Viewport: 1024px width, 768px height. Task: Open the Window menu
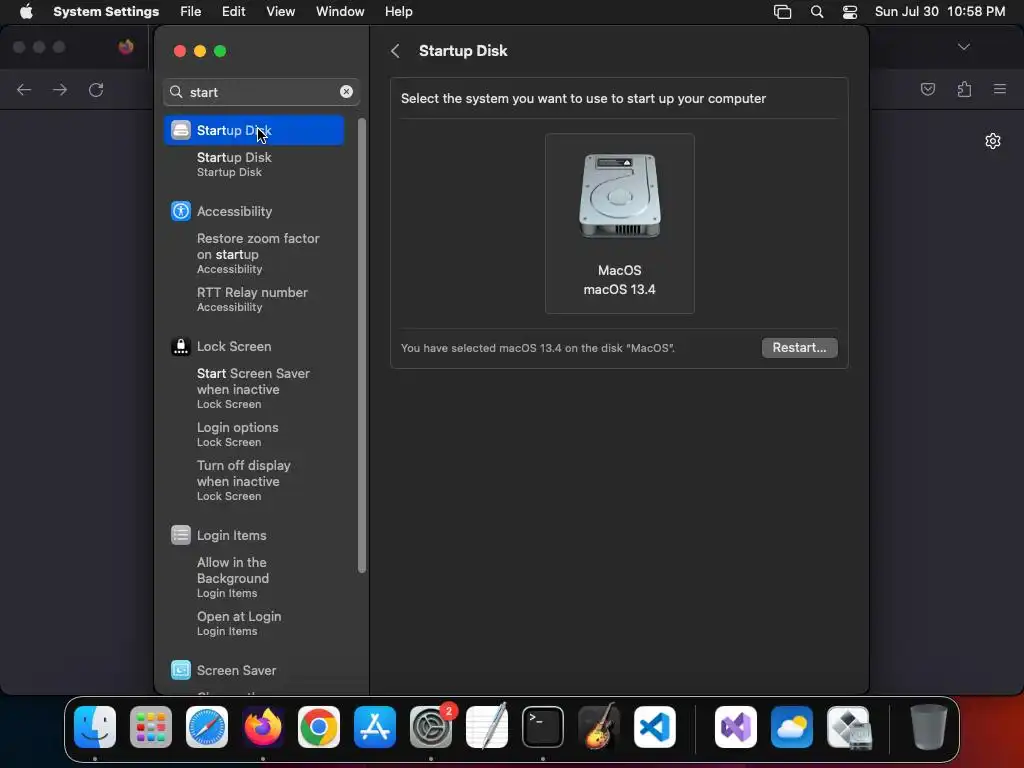[340, 12]
